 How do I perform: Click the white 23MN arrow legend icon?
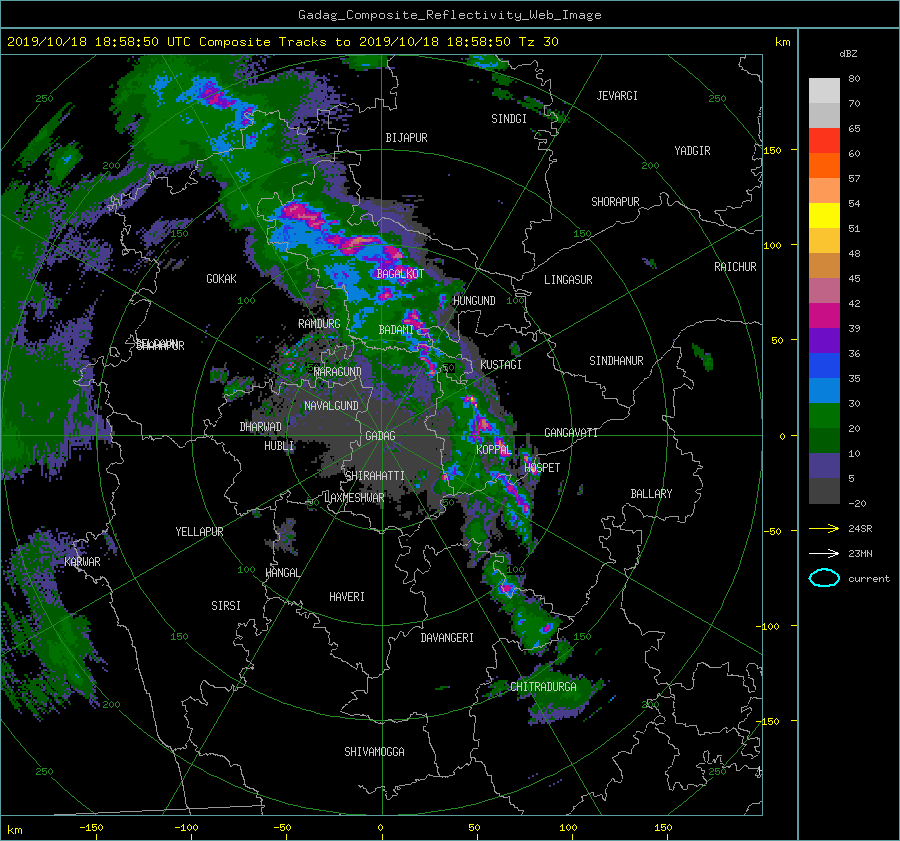coord(824,553)
